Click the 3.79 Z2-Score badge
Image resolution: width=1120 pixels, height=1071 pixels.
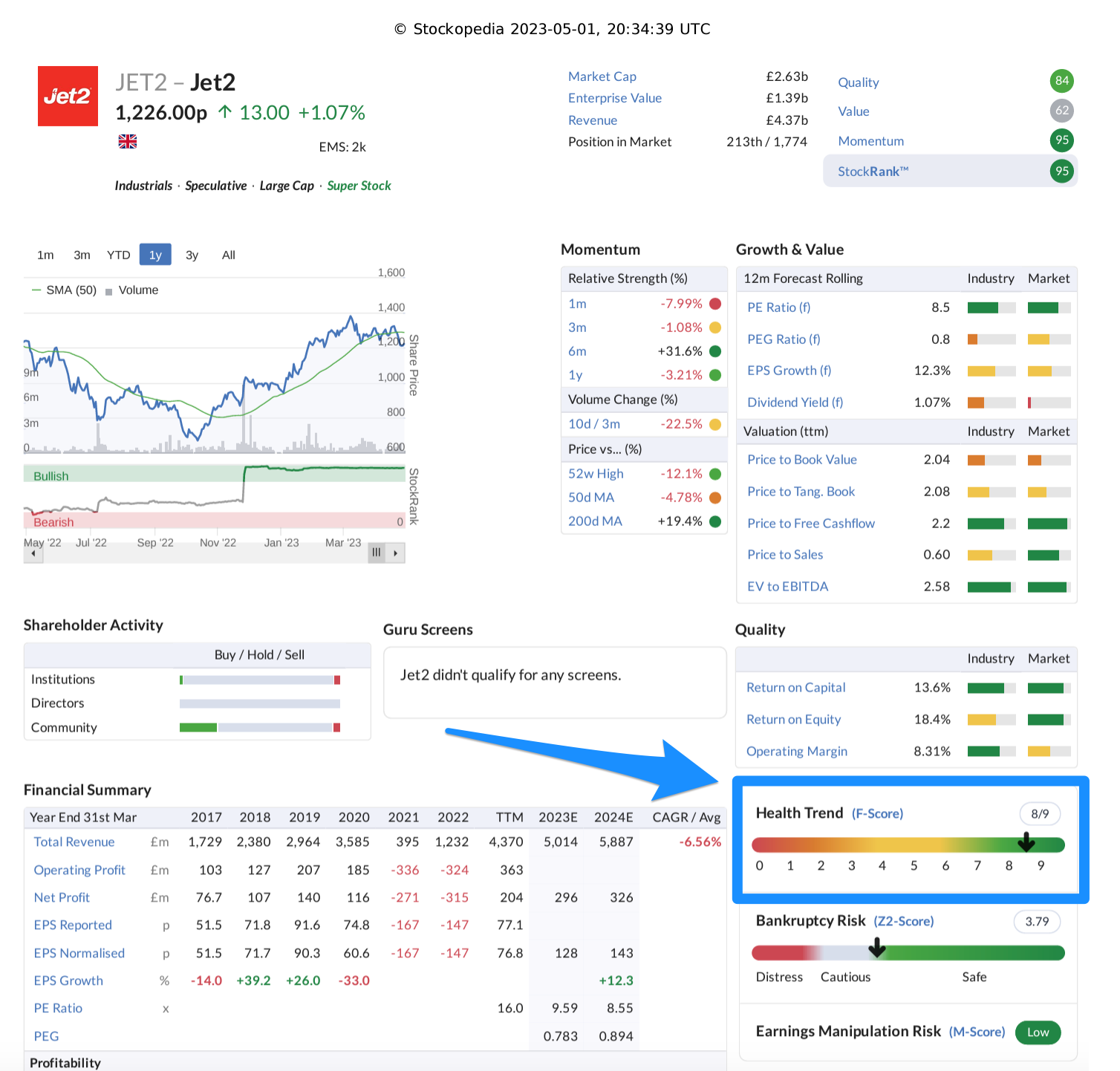(x=1037, y=921)
